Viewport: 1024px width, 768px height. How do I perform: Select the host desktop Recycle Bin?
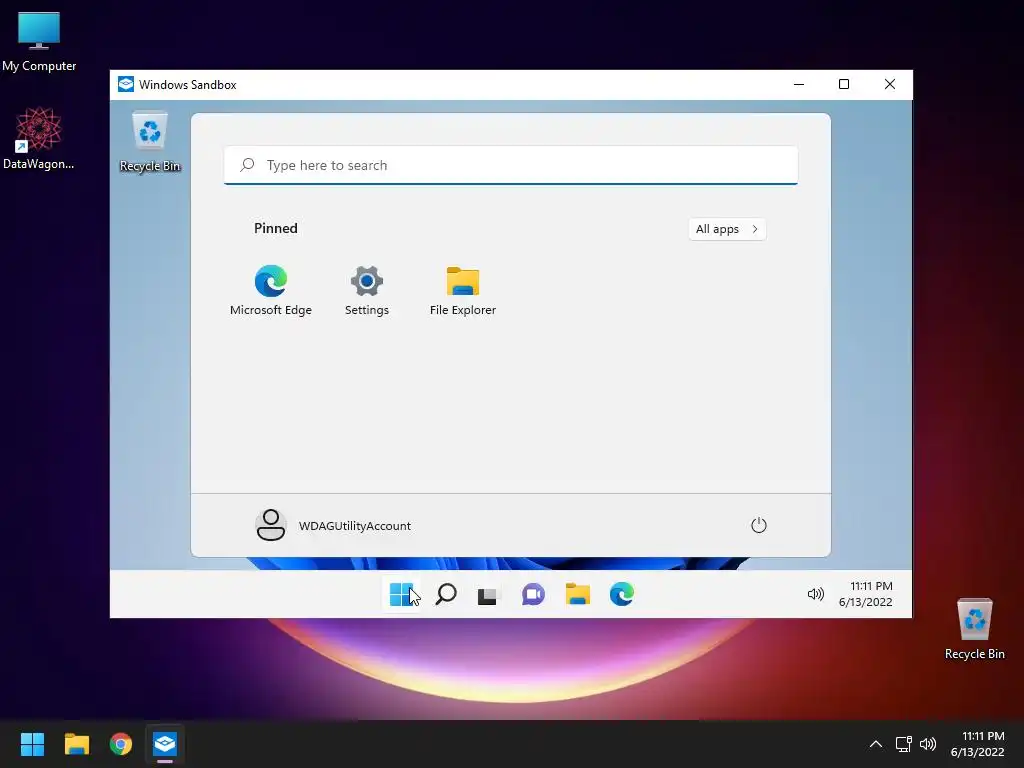point(974,629)
